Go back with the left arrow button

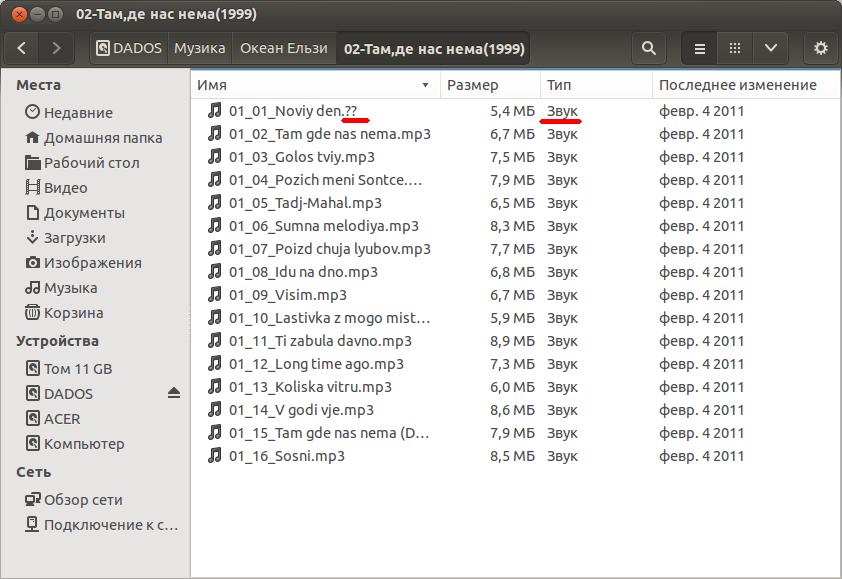22,48
